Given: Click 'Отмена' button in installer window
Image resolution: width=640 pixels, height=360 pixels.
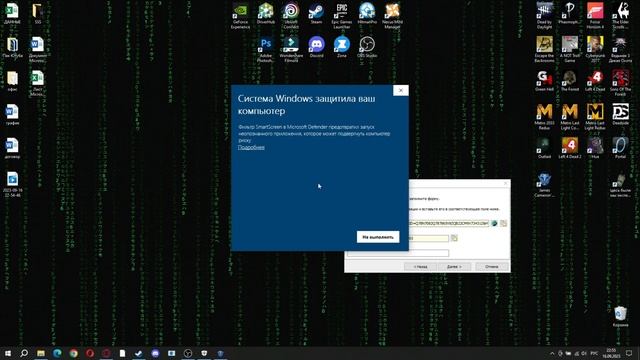Looking at the screenshot, I should pyautogui.click(x=492, y=267).
